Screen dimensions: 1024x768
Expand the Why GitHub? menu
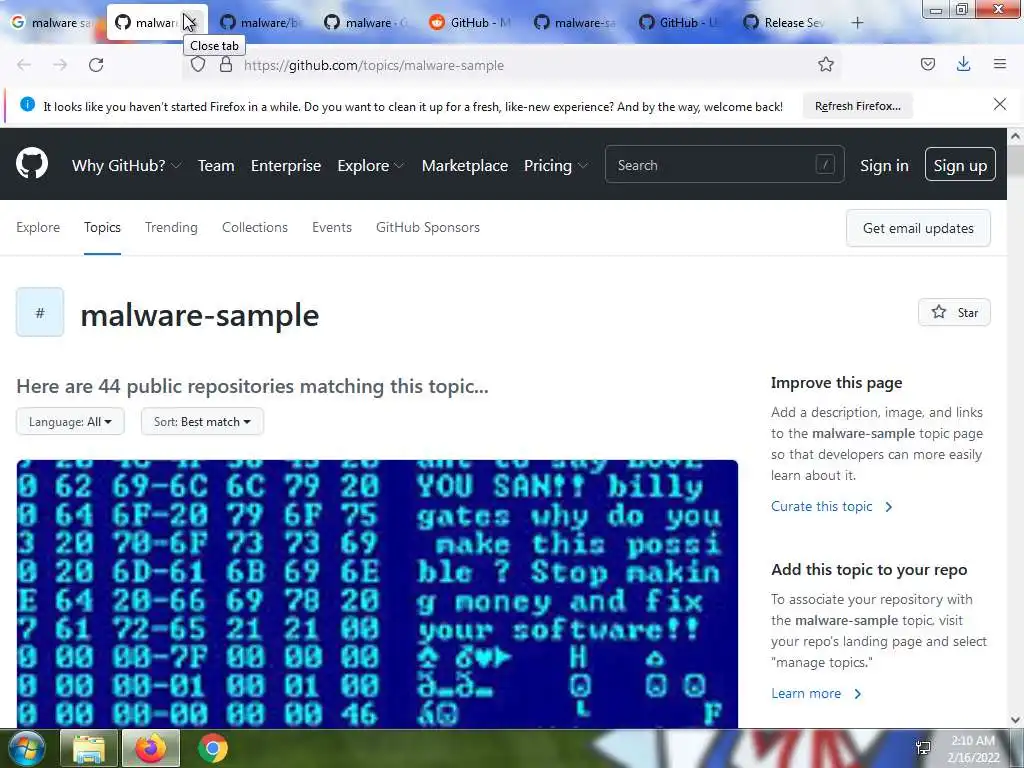point(126,166)
